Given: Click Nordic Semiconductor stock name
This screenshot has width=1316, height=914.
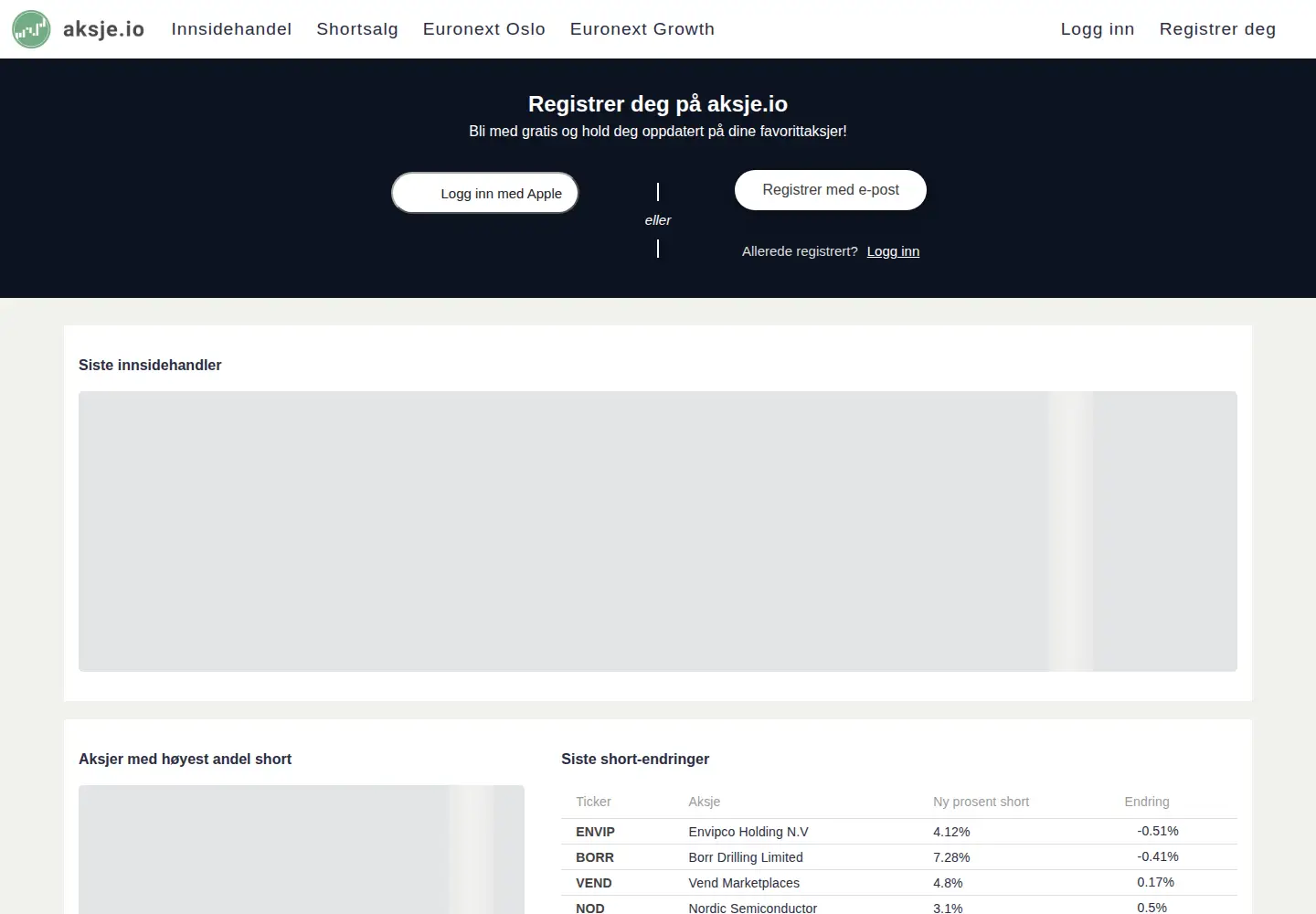Looking at the screenshot, I should click(x=753, y=908).
